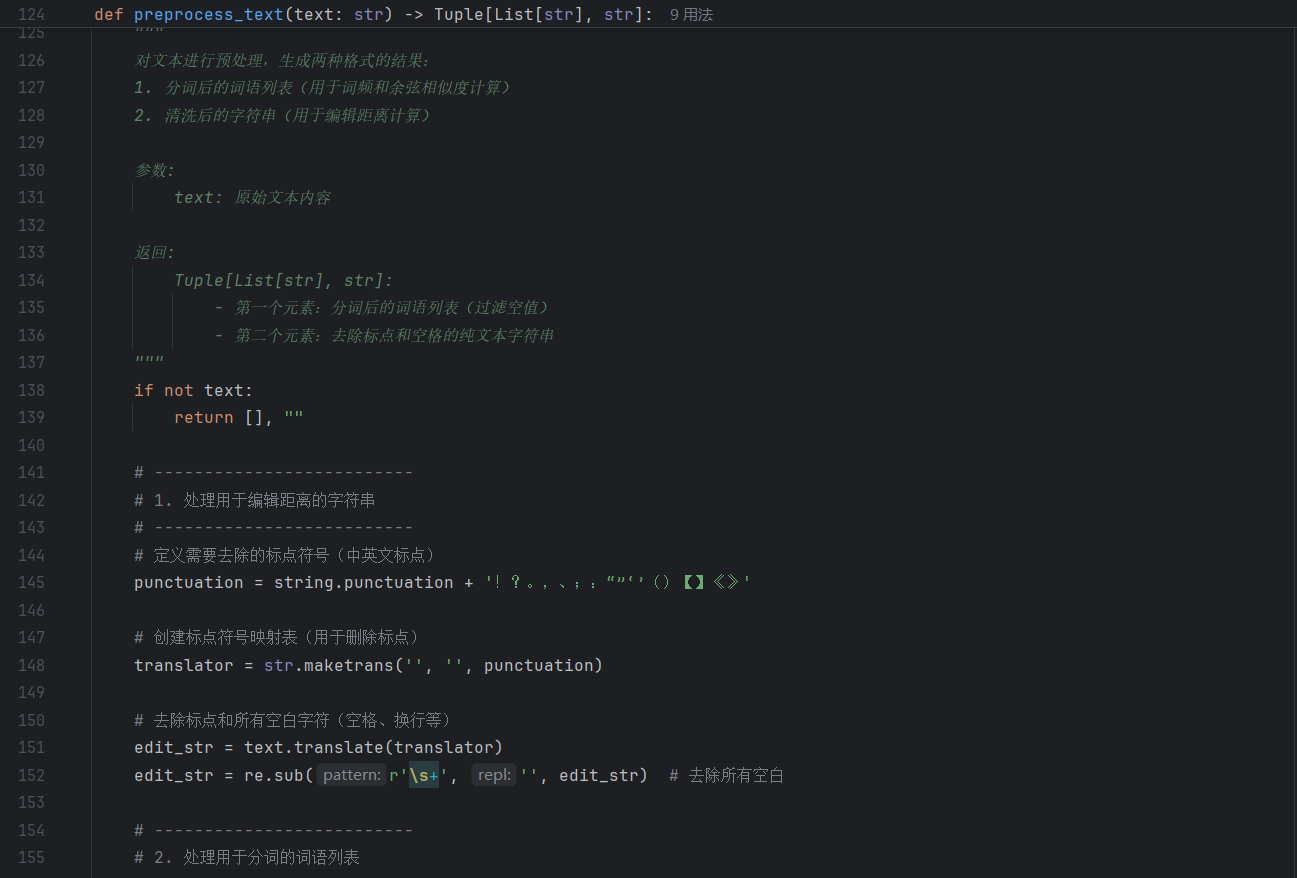The height and width of the screenshot is (878, 1297).
Task: Click line number 145 in the gutter
Action: coord(31,582)
